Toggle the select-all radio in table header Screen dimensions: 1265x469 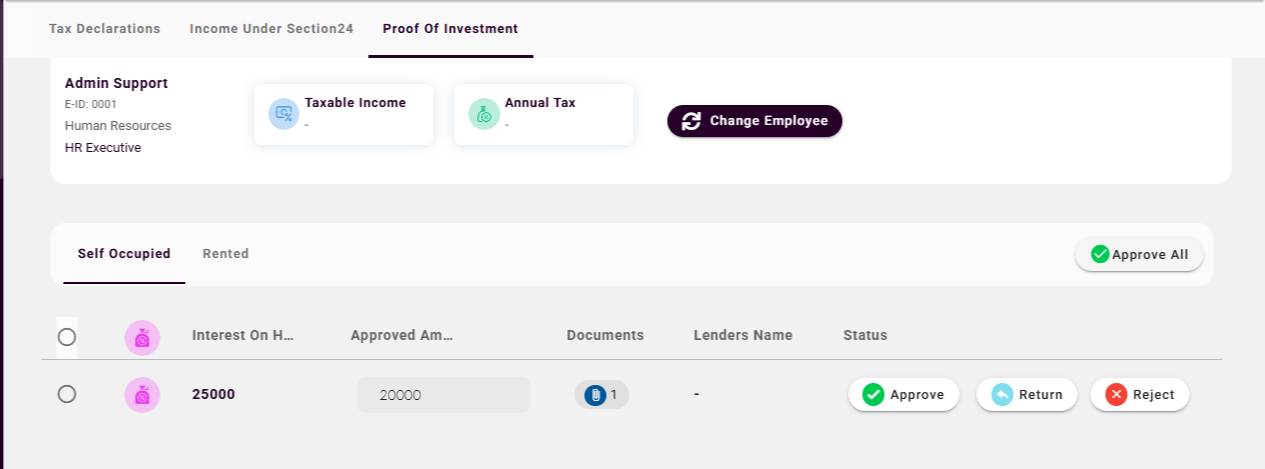67,337
